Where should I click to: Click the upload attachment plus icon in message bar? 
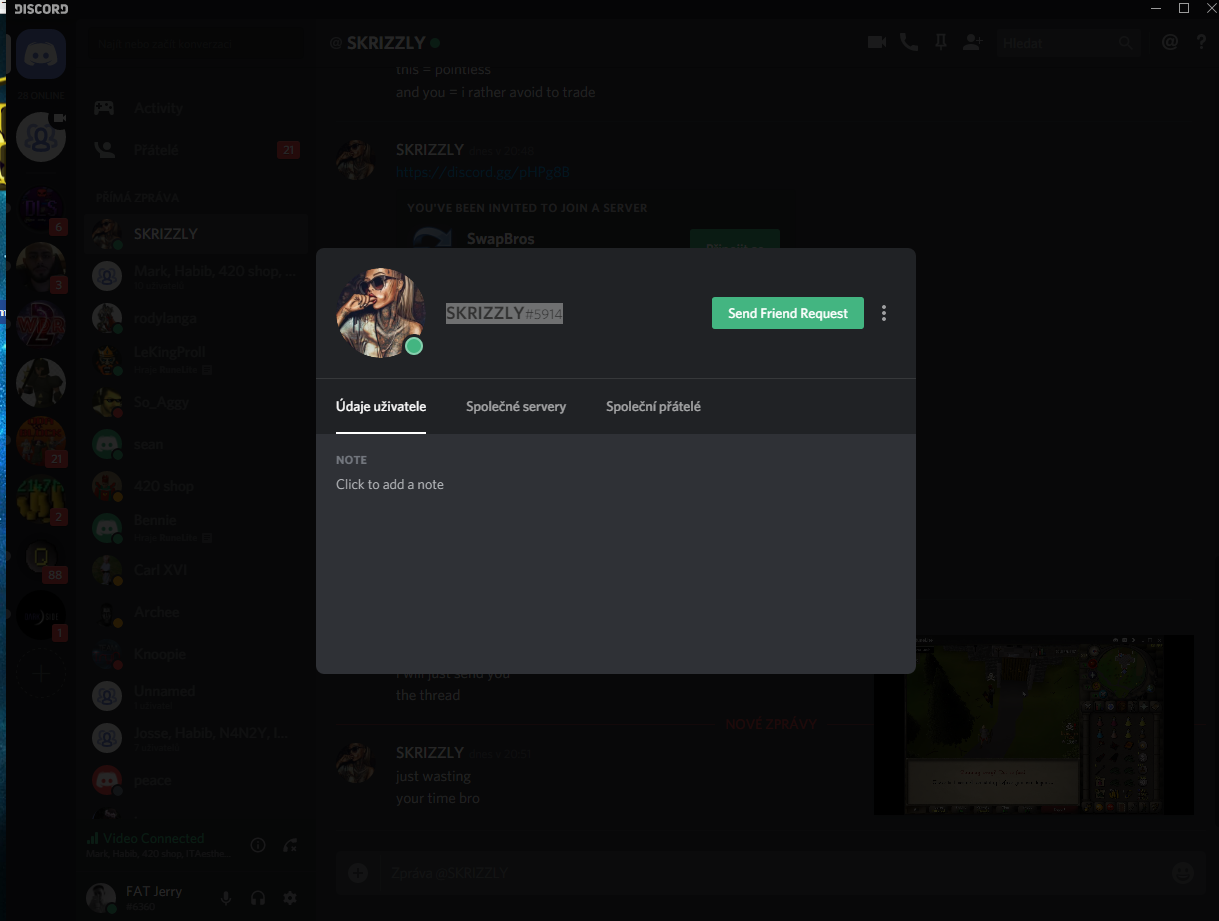coord(357,873)
